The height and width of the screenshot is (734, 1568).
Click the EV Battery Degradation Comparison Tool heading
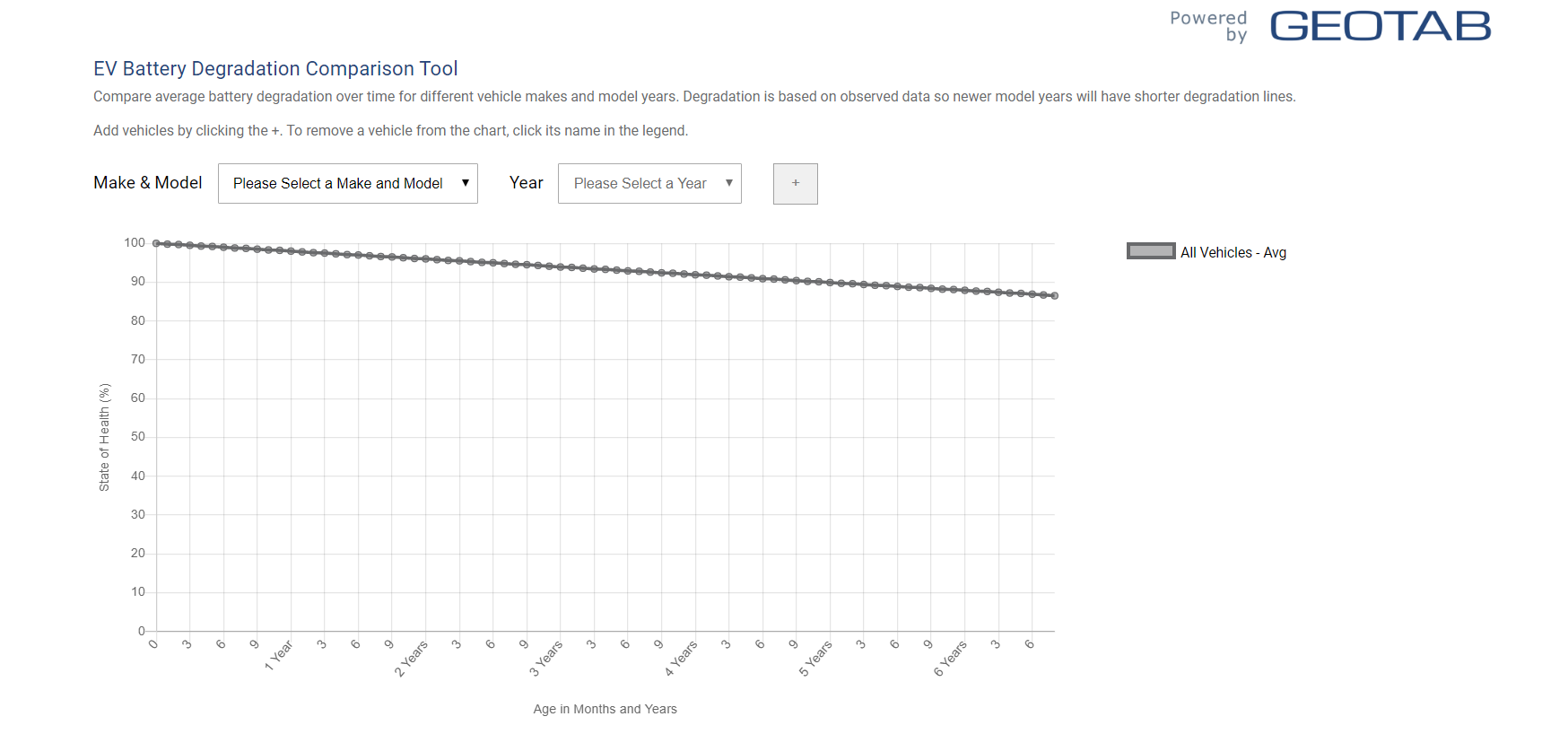275,68
